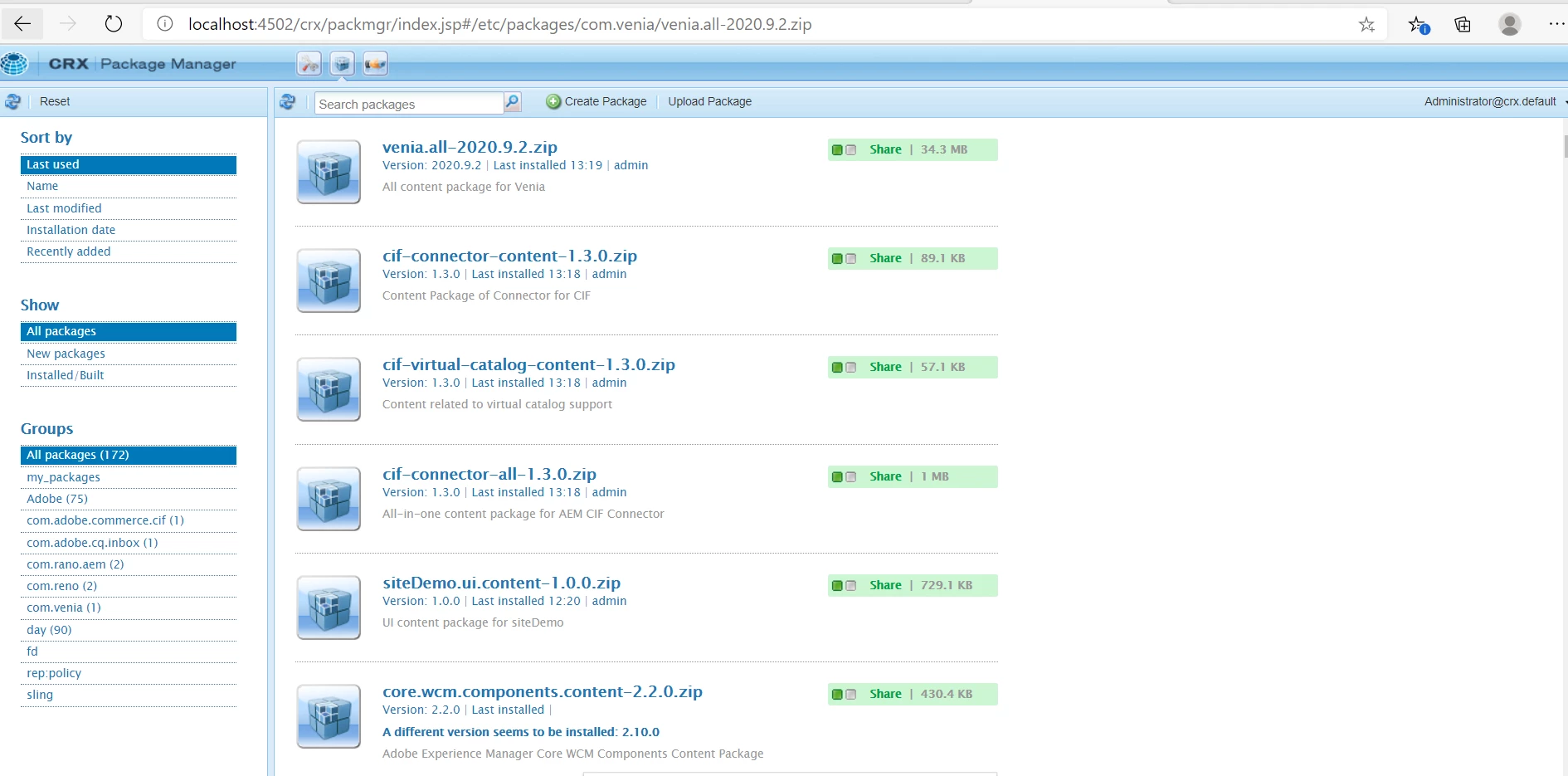
Task: Open cif-connector-all-1.3.0.zip link
Action: click(489, 474)
